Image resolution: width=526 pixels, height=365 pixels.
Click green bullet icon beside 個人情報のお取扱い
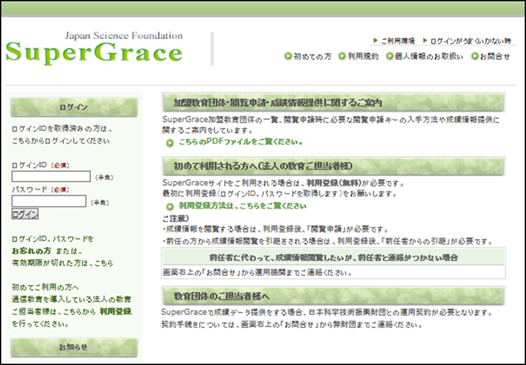click(x=389, y=56)
